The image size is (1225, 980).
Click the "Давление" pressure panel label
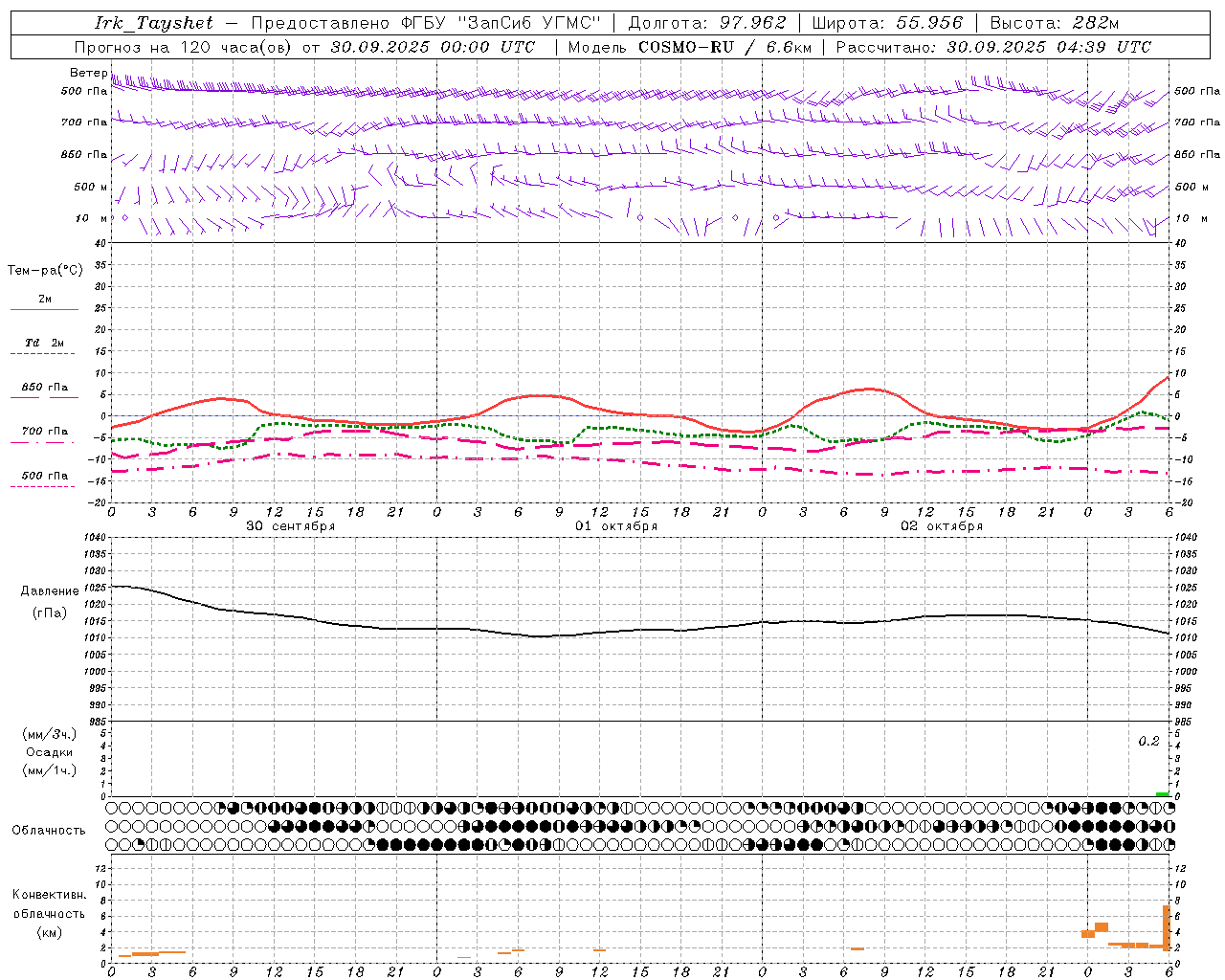coord(50,591)
